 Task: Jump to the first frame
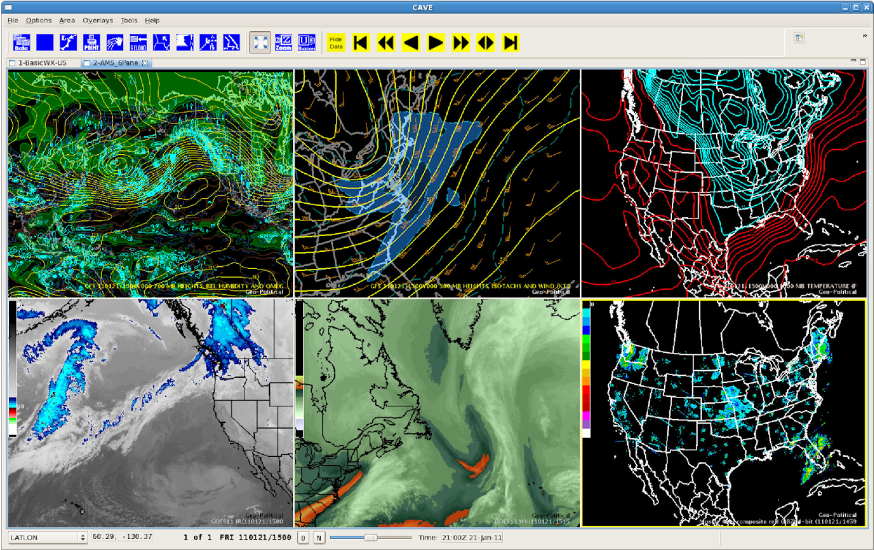coord(361,42)
